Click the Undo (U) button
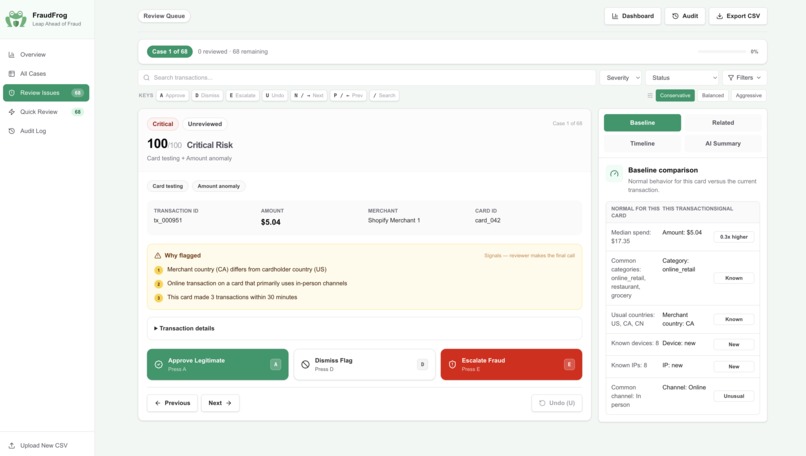Viewport: 806px width, 456px height. 557,403
